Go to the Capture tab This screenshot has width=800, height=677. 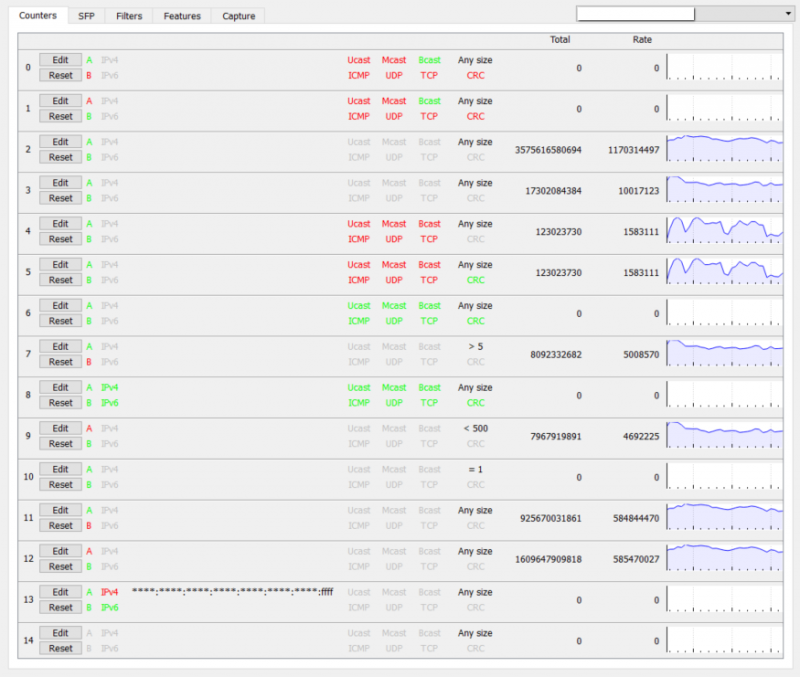tap(238, 16)
